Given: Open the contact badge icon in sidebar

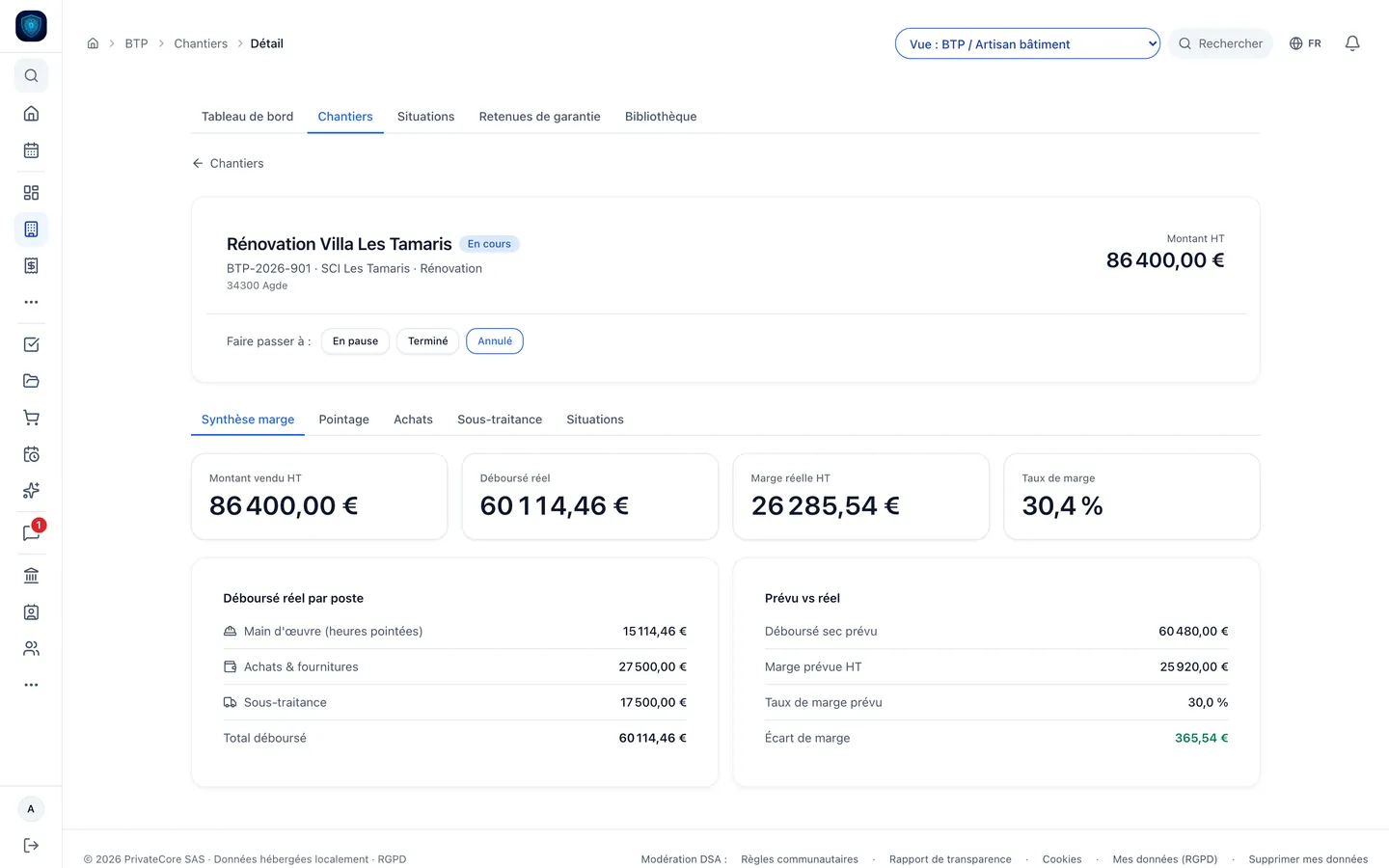Looking at the screenshot, I should 31,612.
